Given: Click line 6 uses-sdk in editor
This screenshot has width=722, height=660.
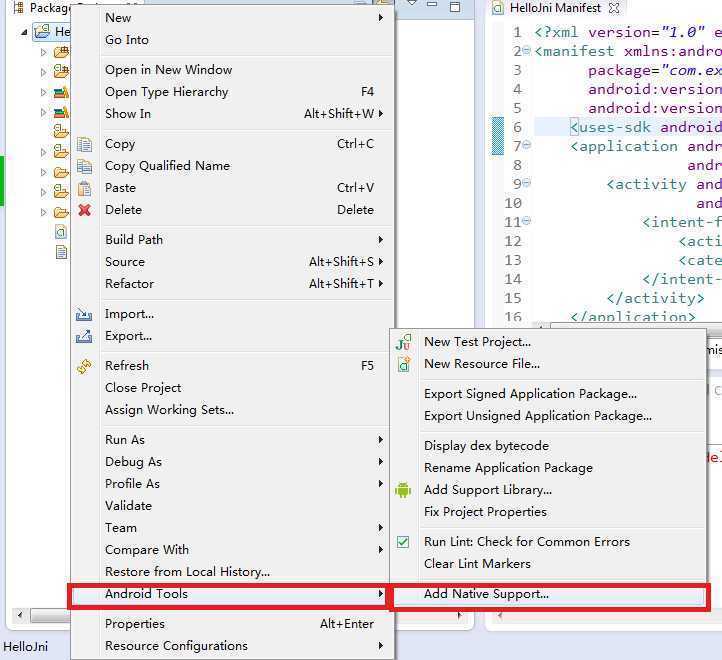Looking at the screenshot, I should click(628, 127).
